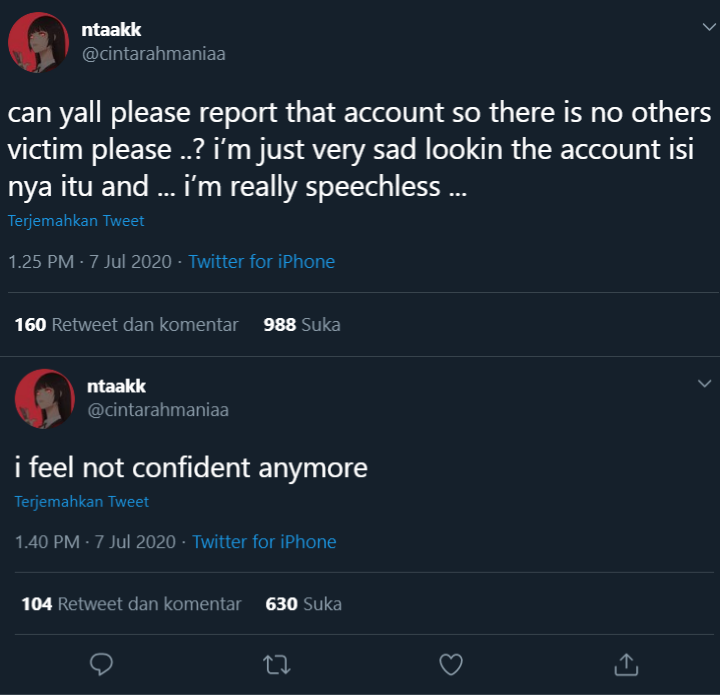Show the 630 Suka likes list
Viewport: 720px width, 695px height.
click(303, 604)
